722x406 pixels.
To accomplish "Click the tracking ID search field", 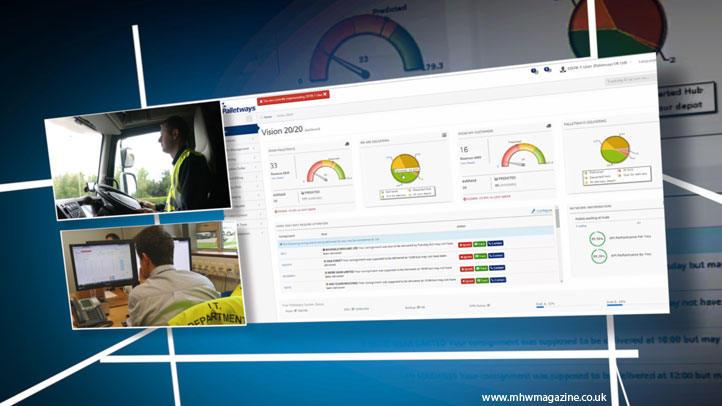I will (x=630, y=80).
